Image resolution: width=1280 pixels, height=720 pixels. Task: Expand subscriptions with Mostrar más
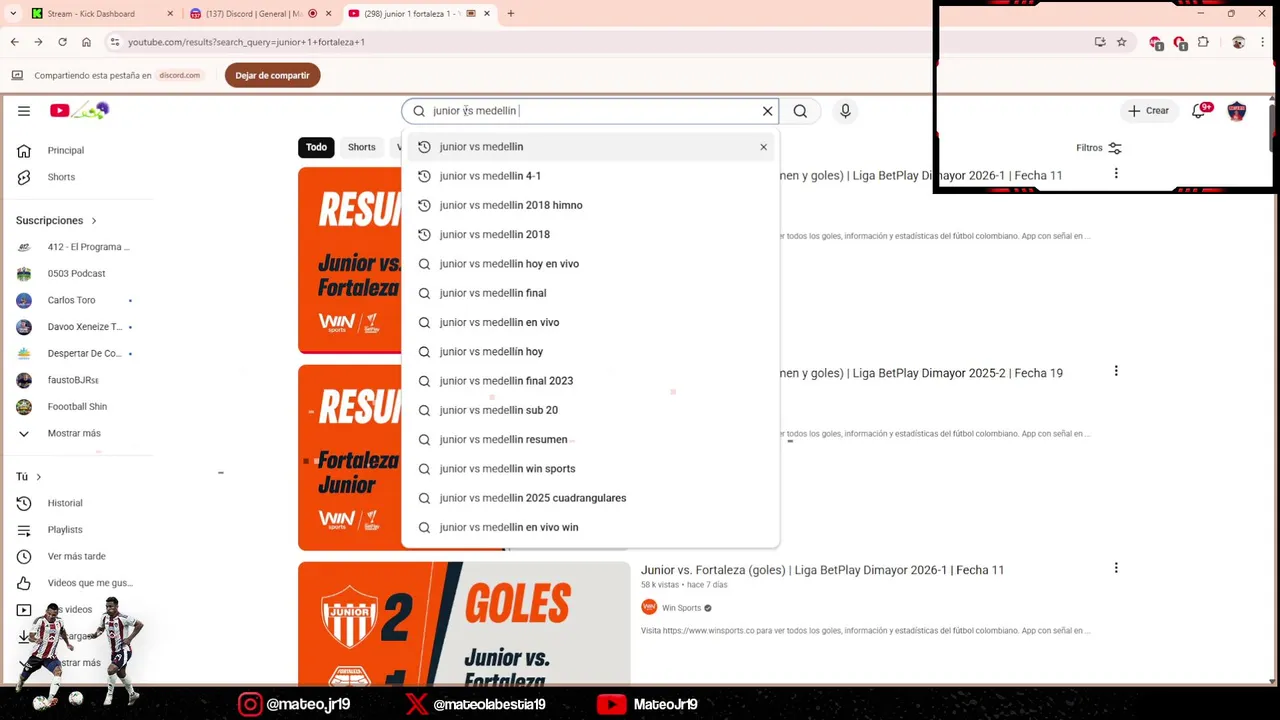click(x=75, y=433)
